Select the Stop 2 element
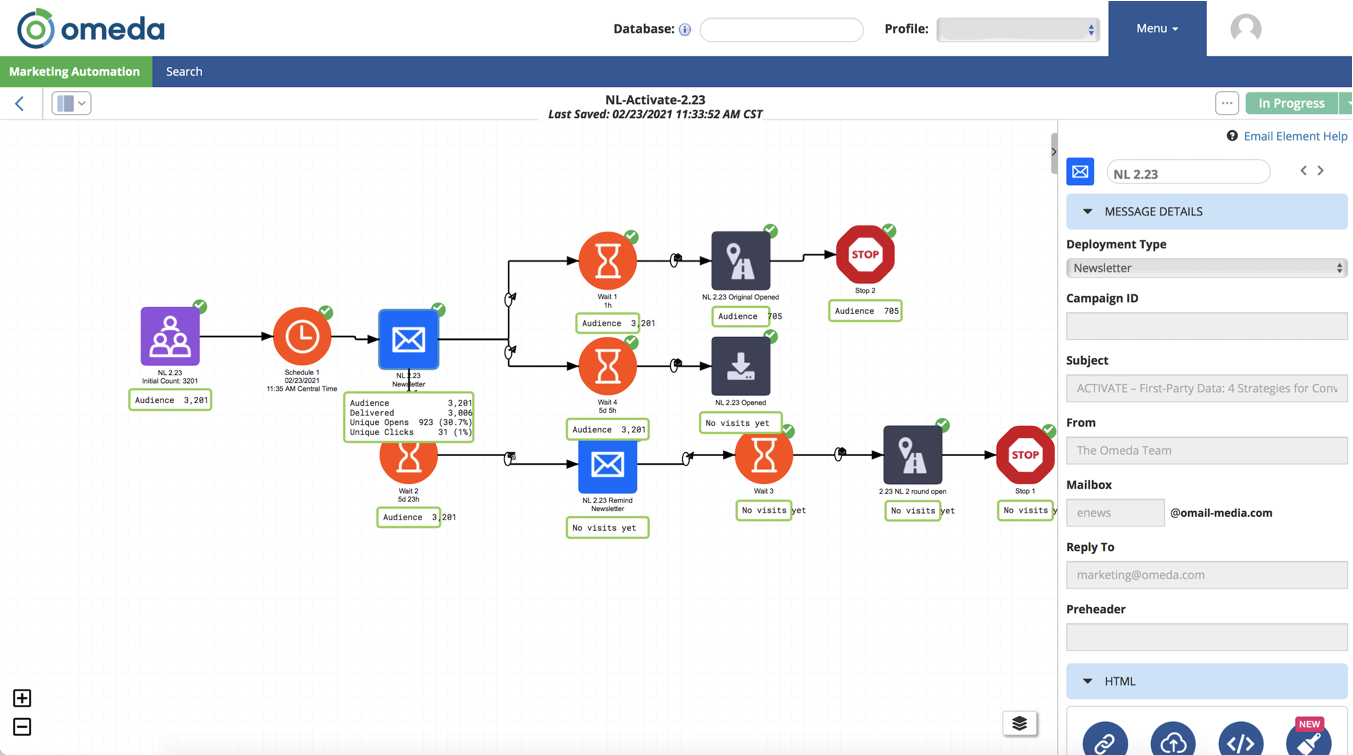 (x=864, y=255)
